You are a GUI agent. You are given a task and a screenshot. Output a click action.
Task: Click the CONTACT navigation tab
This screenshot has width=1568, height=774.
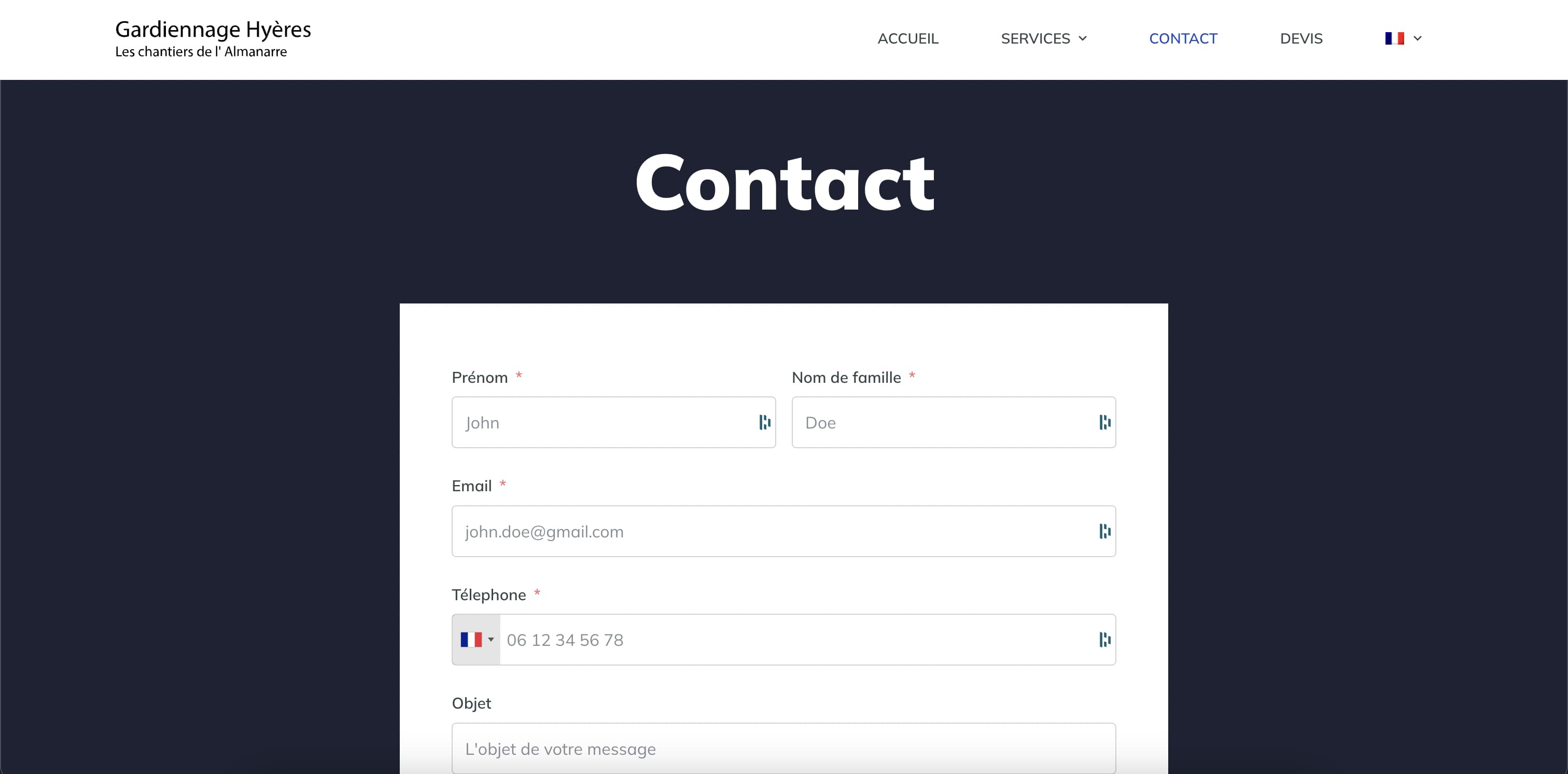[x=1183, y=38]
